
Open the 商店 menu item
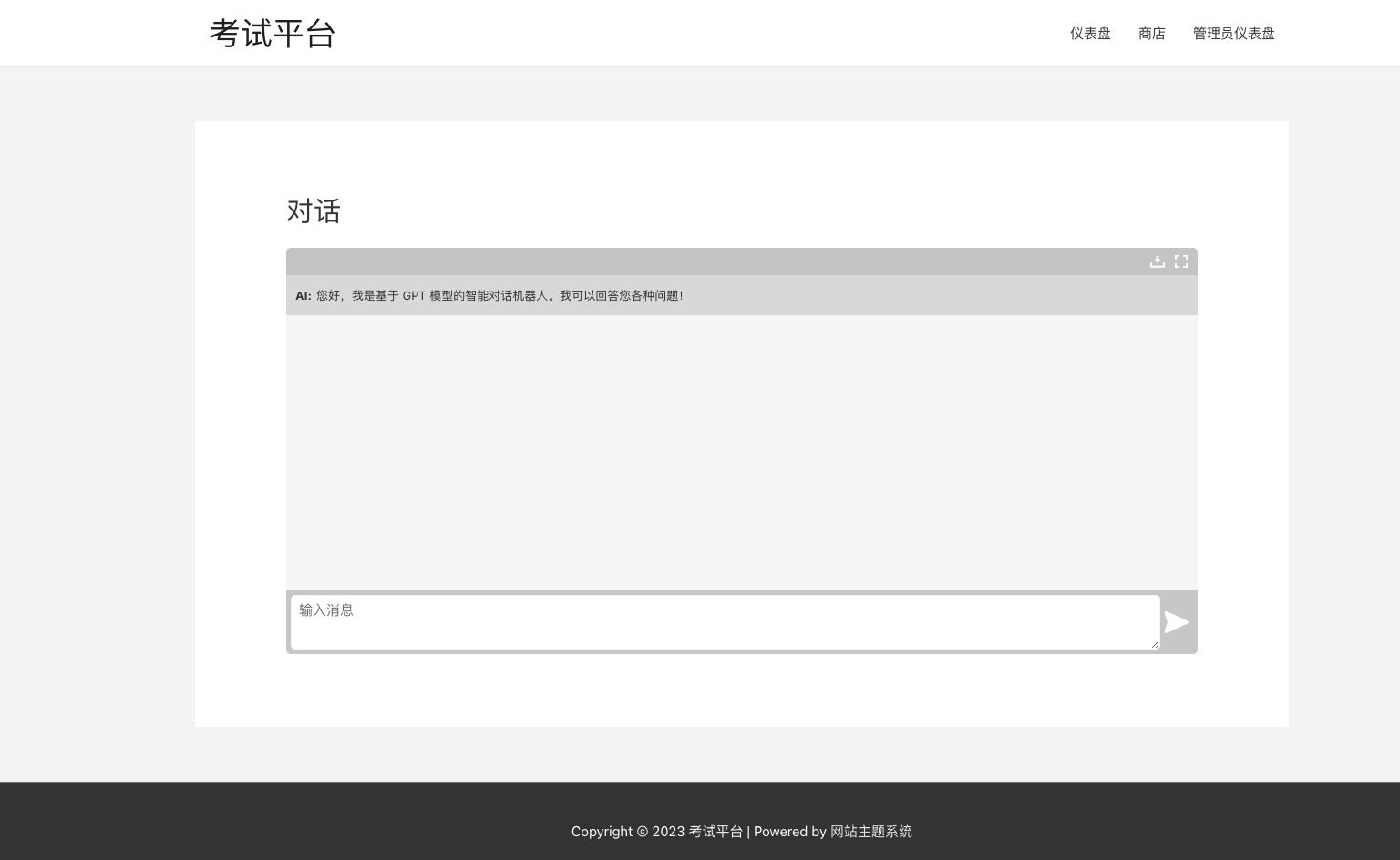(1152, 34)
